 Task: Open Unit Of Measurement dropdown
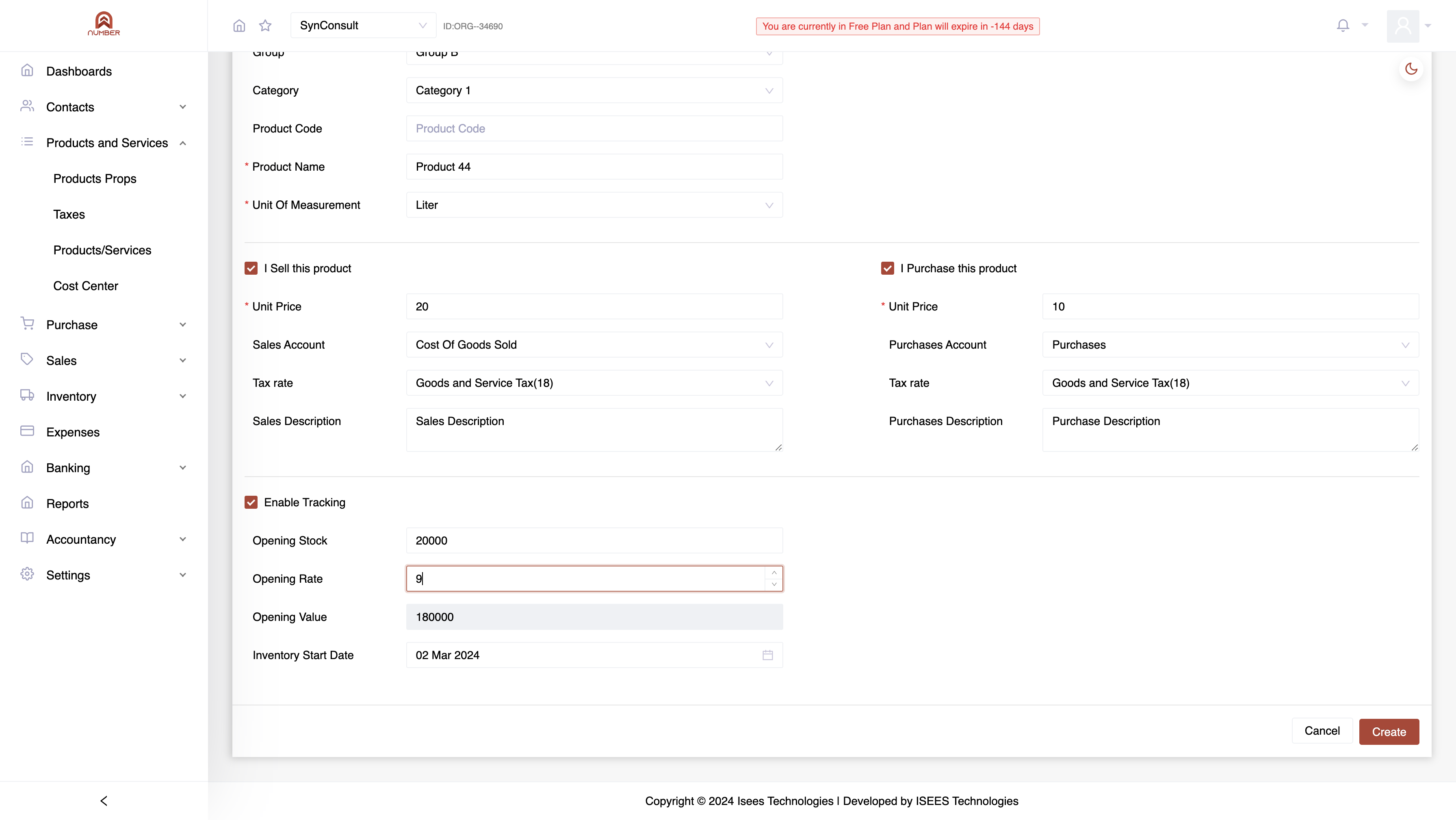click(594, 205)
